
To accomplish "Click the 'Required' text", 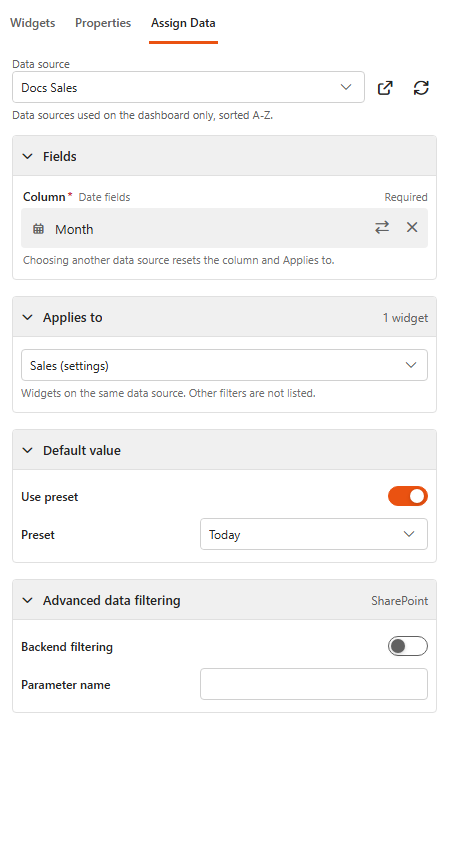I will [x=406, y=197].
